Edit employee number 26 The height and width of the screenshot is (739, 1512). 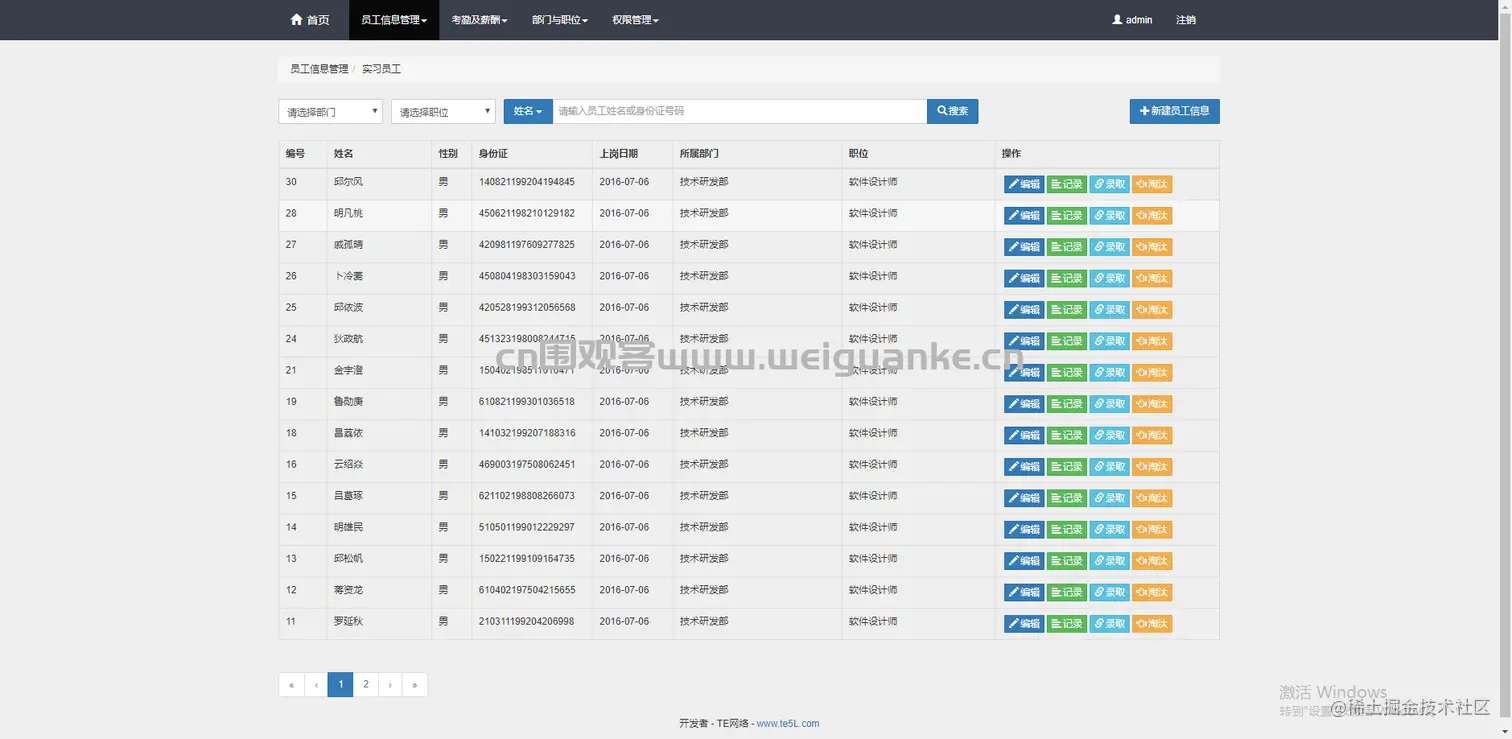tap(1024, 278)
